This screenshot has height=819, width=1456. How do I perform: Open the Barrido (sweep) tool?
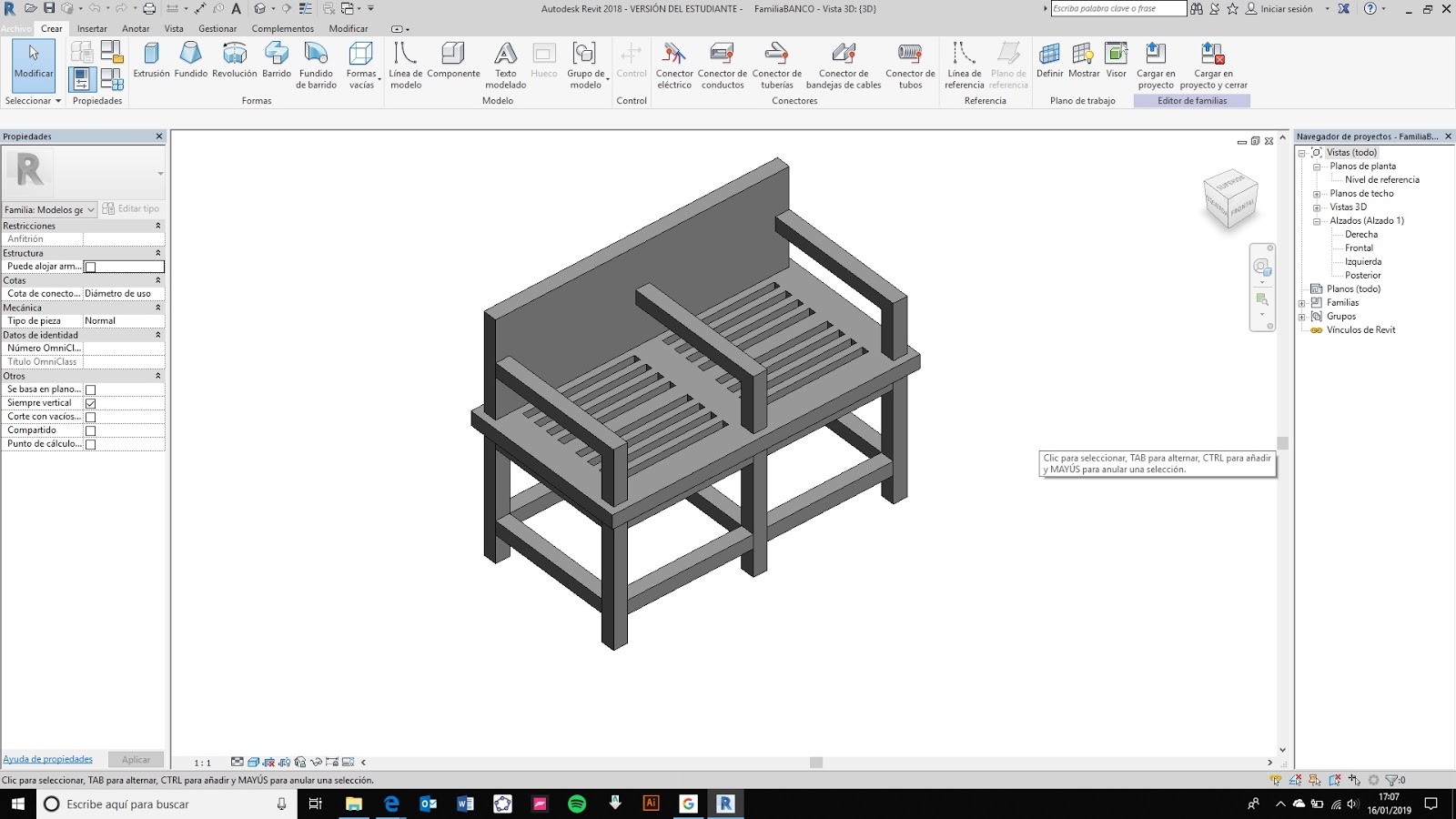(x=276, y=64)
